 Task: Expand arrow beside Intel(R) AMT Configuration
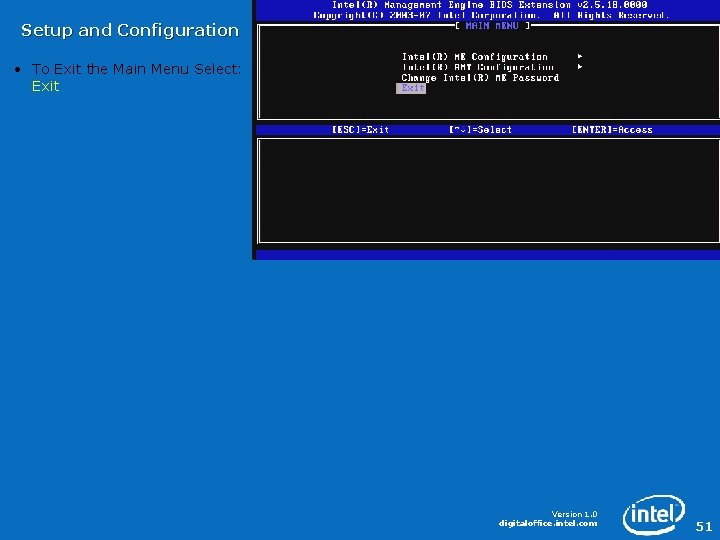pyautogui.click(x=580, y=67)
